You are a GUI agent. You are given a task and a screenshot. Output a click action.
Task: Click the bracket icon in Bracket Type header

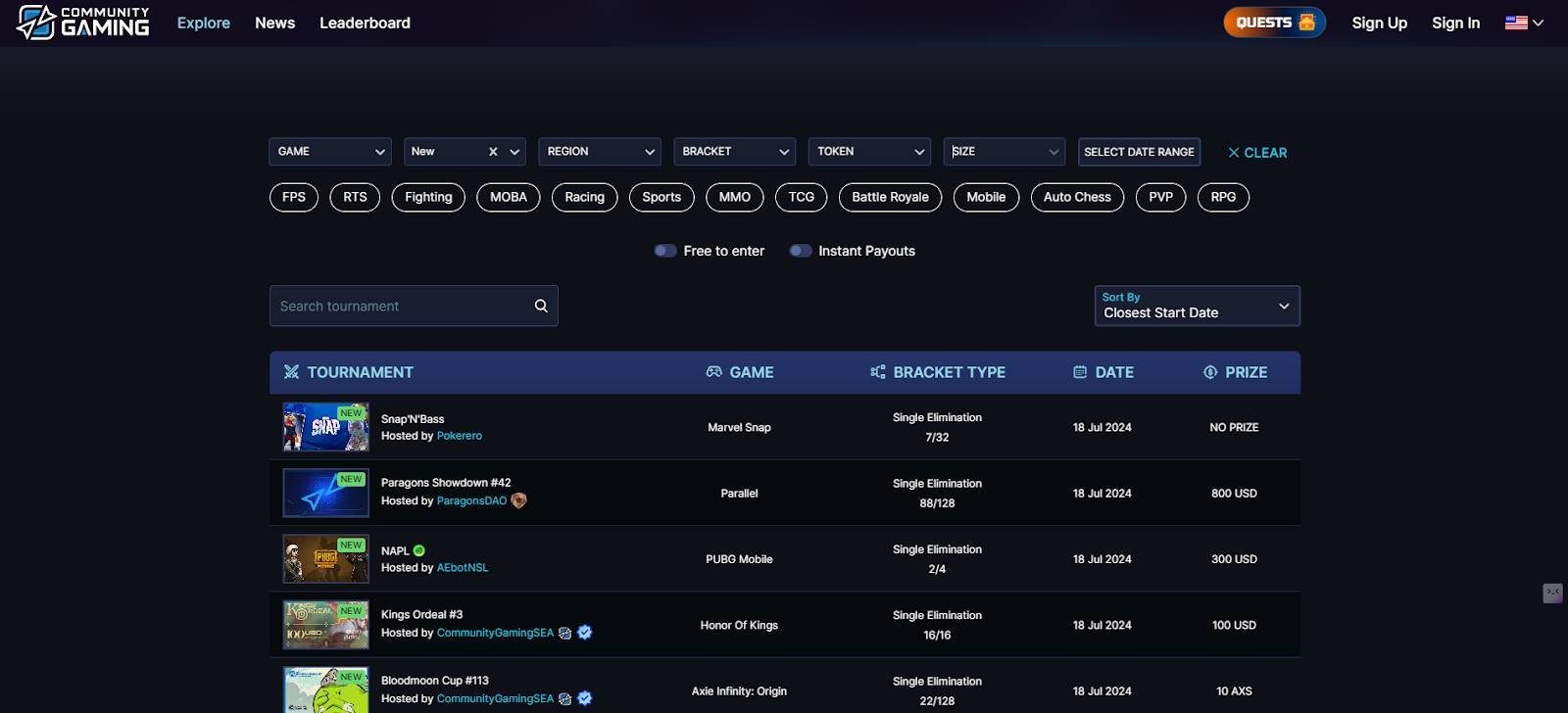[x=878, y=372]
